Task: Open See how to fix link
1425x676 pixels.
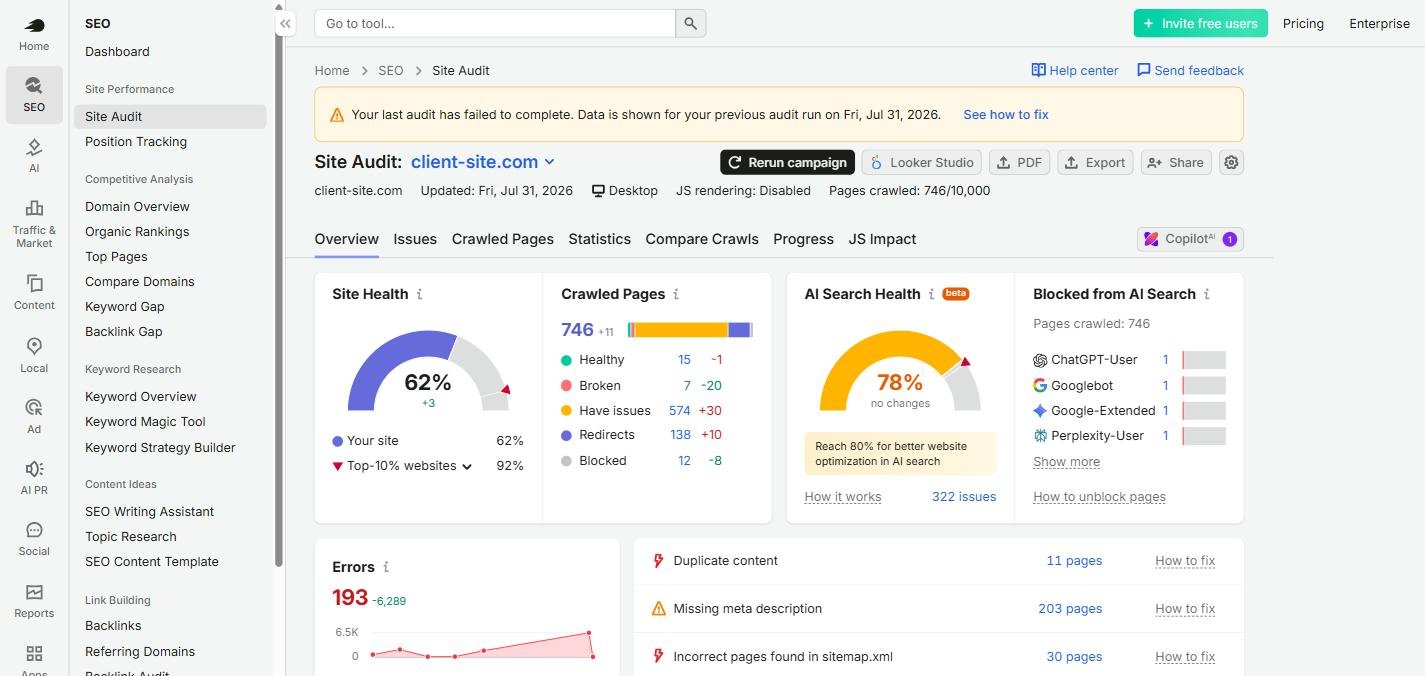Action: click(1006, 114)
